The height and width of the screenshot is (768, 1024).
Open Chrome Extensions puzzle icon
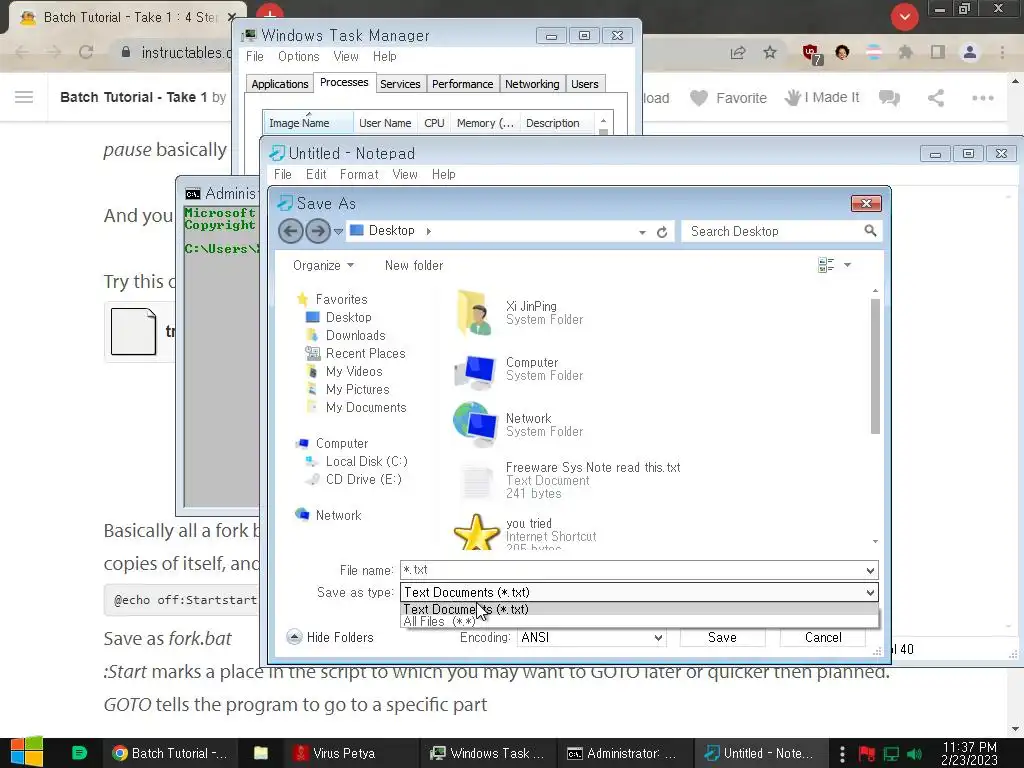click(905, 52)
